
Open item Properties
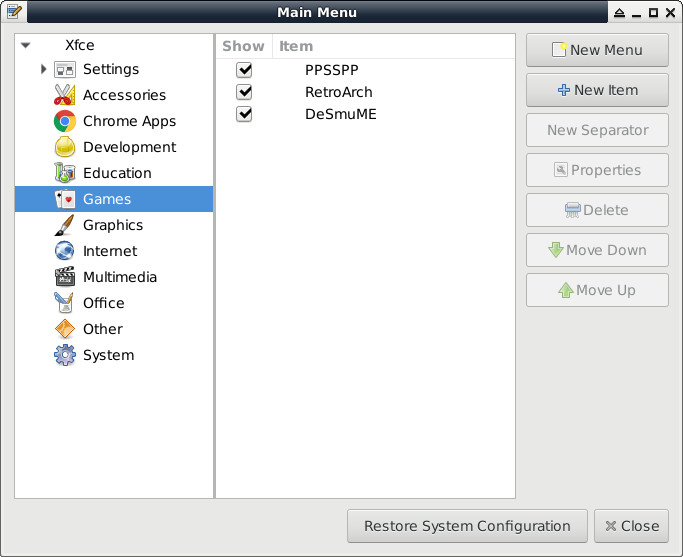pyautogui.click(x=597, y=170)
